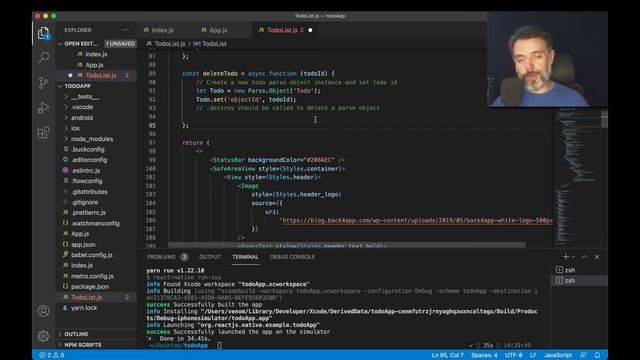
Task: Expand the .vscode folder
Action: tap(82, 107)
